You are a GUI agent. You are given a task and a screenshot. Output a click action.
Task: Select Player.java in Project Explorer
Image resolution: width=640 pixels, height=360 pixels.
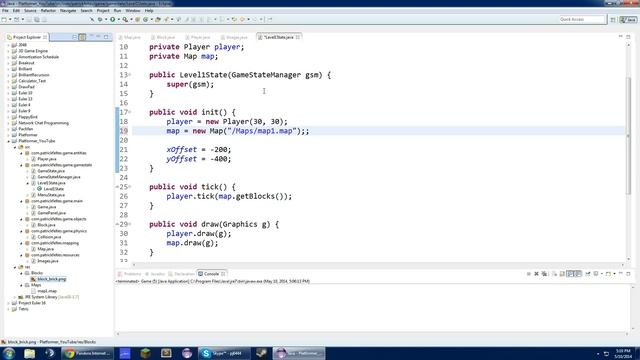click(x=47, y=159)
